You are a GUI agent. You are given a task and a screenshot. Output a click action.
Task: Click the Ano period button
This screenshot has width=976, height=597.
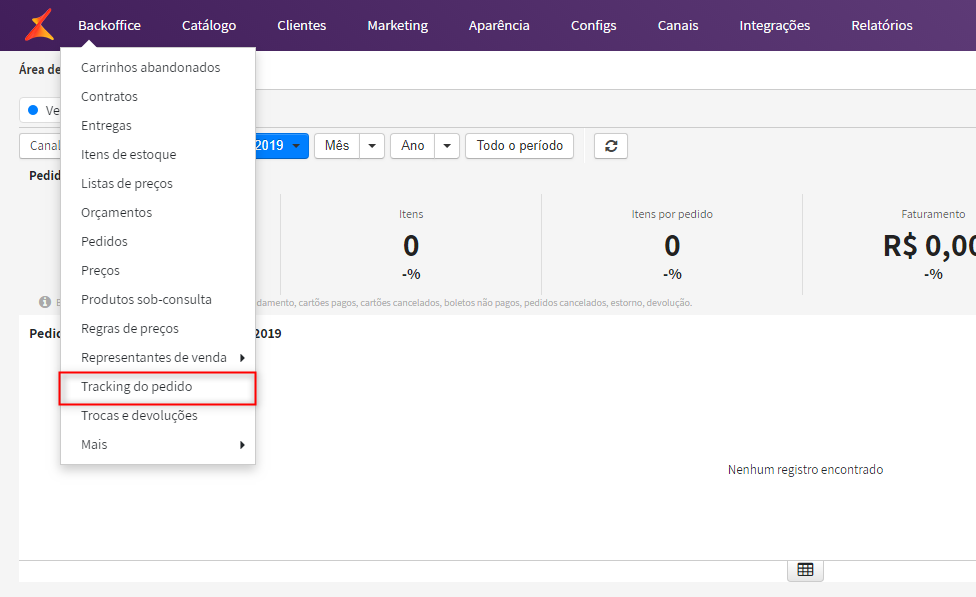coord(413,146)
